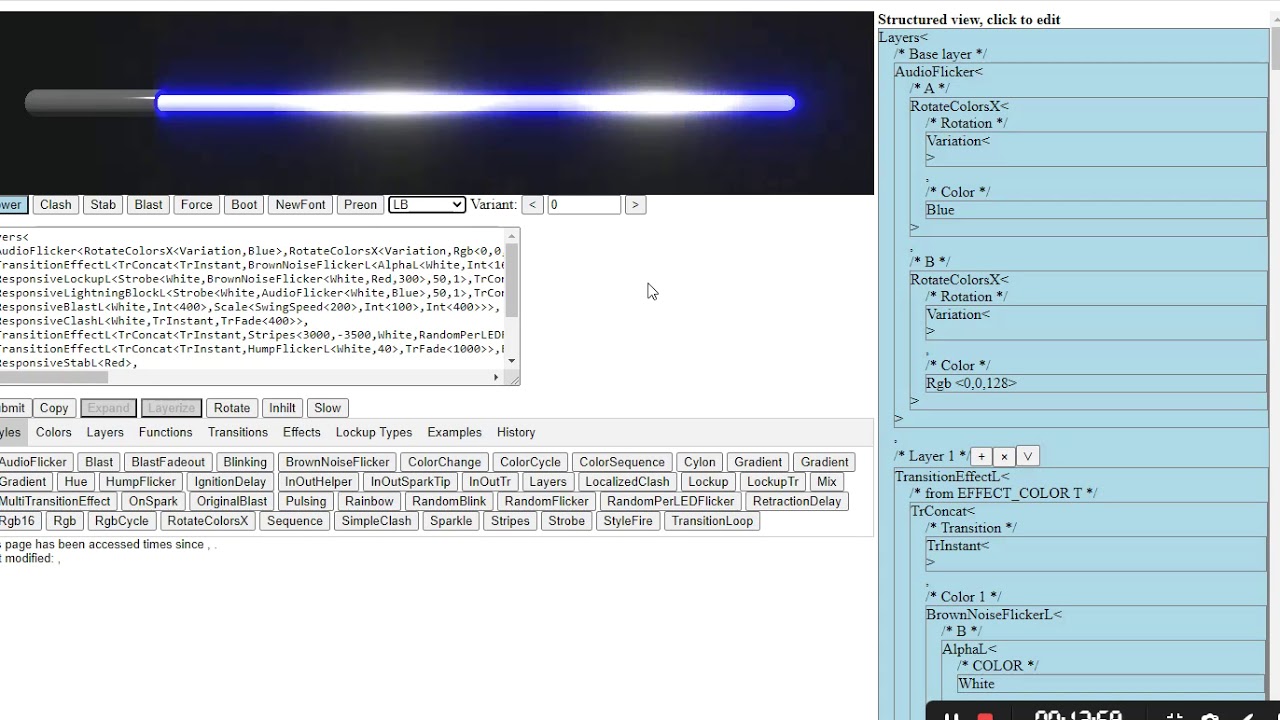Screen dimensions: 1280x720
Task: Insert the BrownNoiseFlicker style
Action: [337, 462]
